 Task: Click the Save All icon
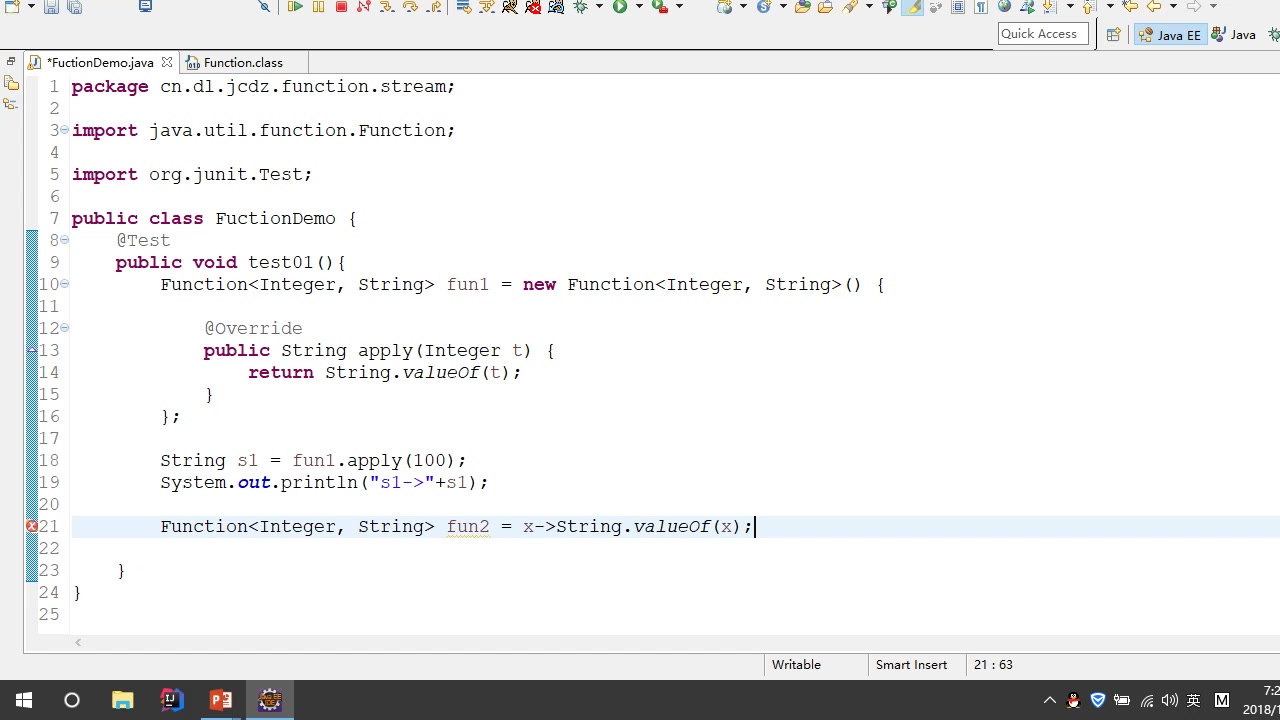(75, 7)
